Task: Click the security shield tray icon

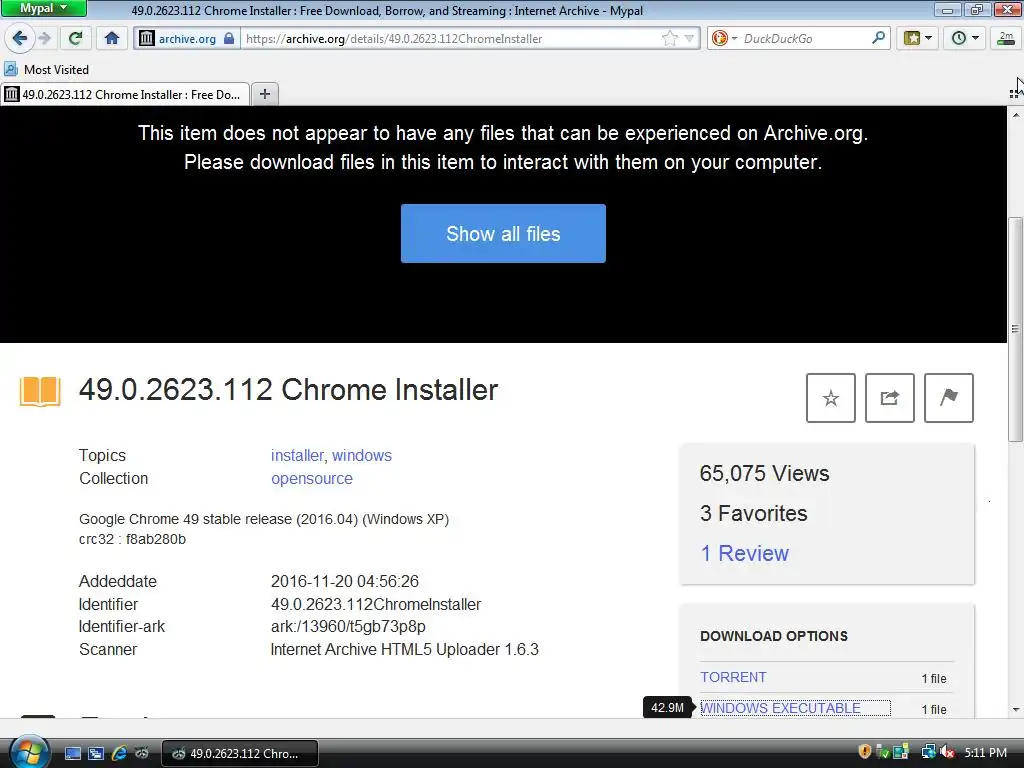Action: click(x=865, y=752)
